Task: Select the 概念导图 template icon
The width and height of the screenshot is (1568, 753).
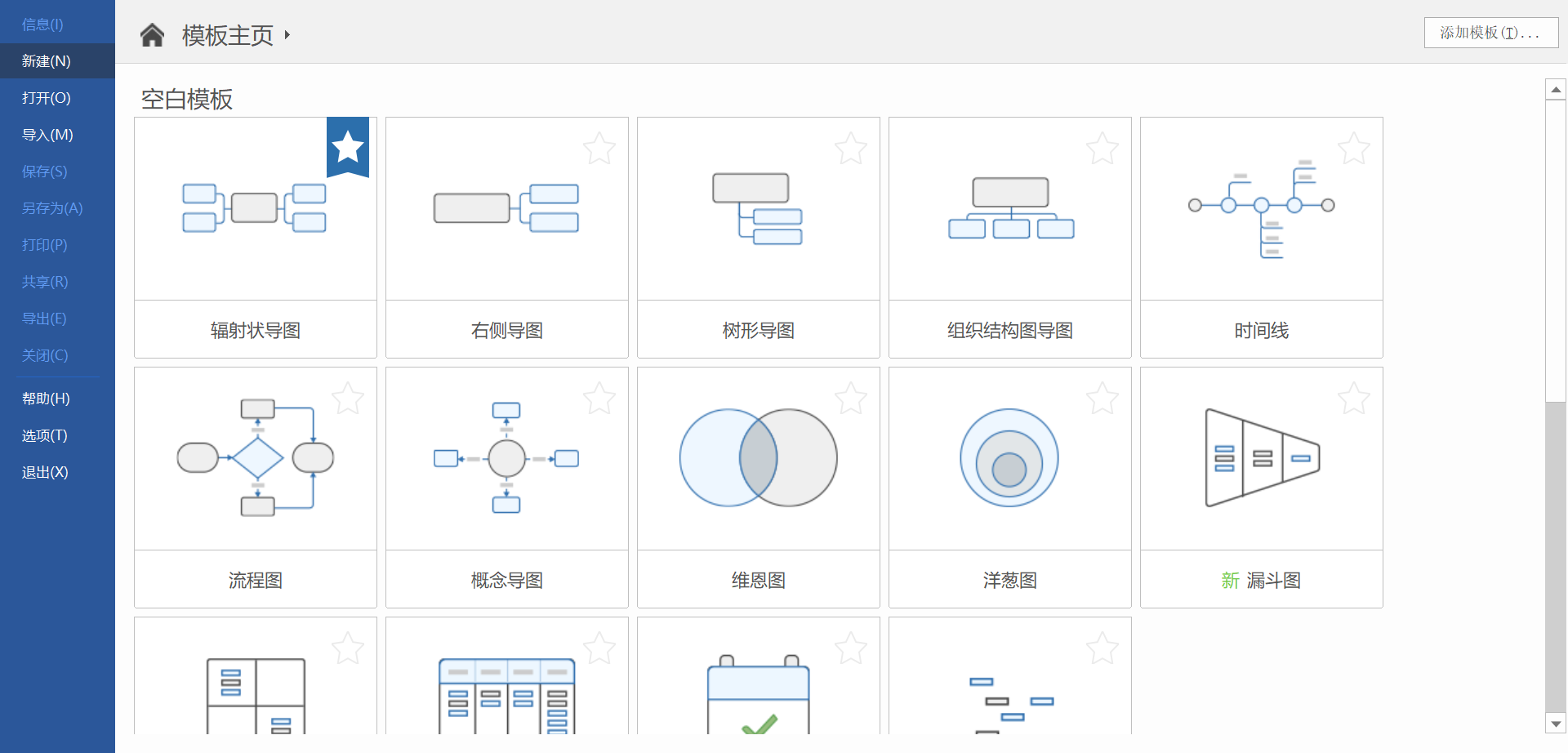Action: (x=506, y=457)
